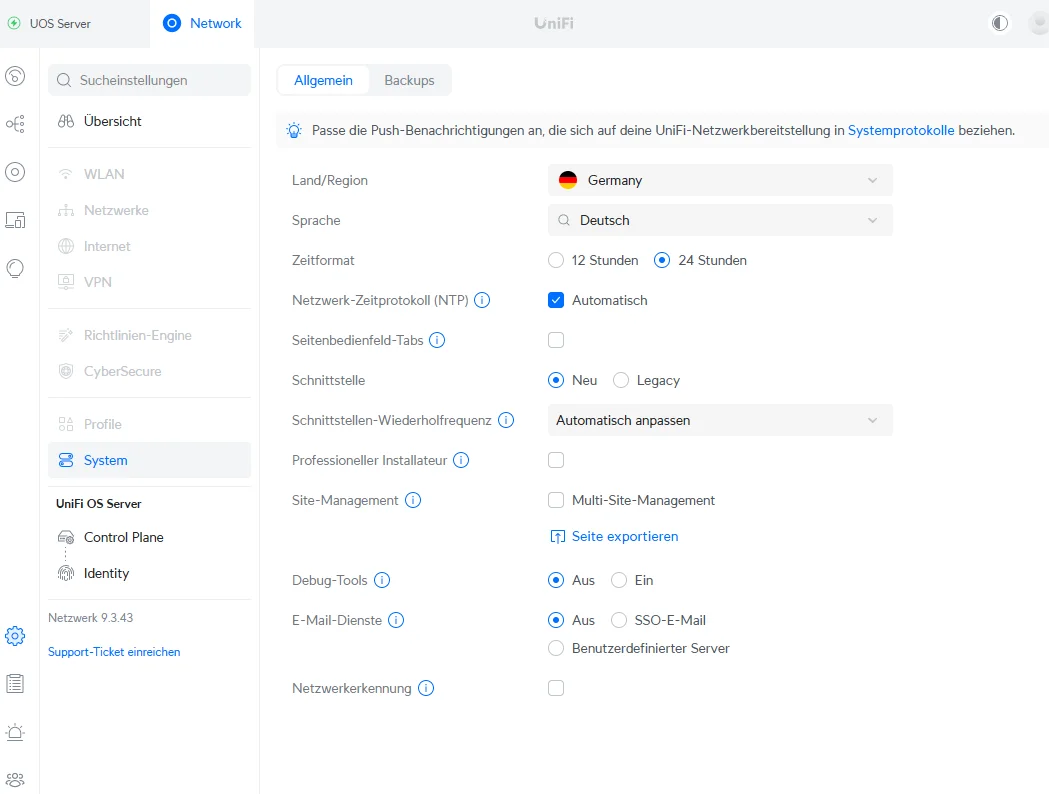Open the Network tab
The image size is (1049, 794).
(x=202, y=23)
